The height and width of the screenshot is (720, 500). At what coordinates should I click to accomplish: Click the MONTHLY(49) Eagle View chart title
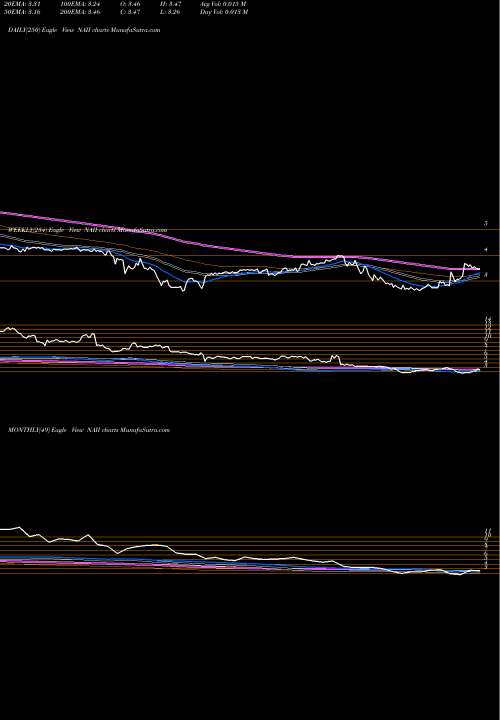[89, 430]
